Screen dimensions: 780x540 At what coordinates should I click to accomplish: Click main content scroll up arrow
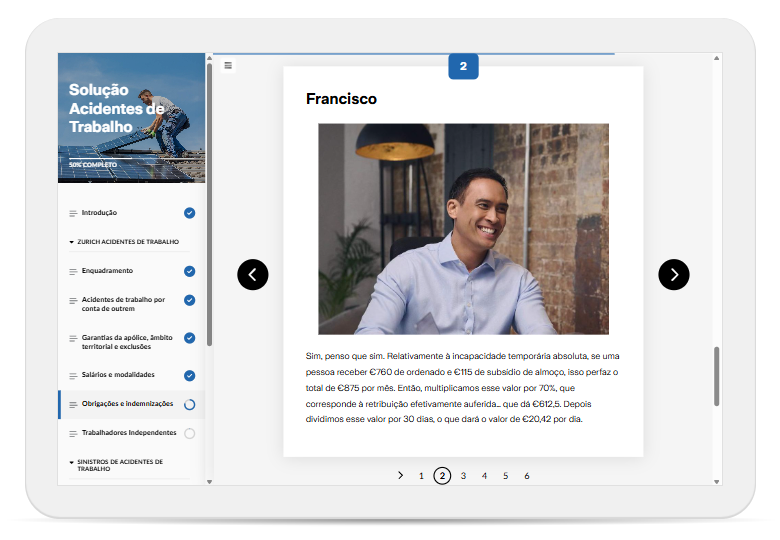716,58
